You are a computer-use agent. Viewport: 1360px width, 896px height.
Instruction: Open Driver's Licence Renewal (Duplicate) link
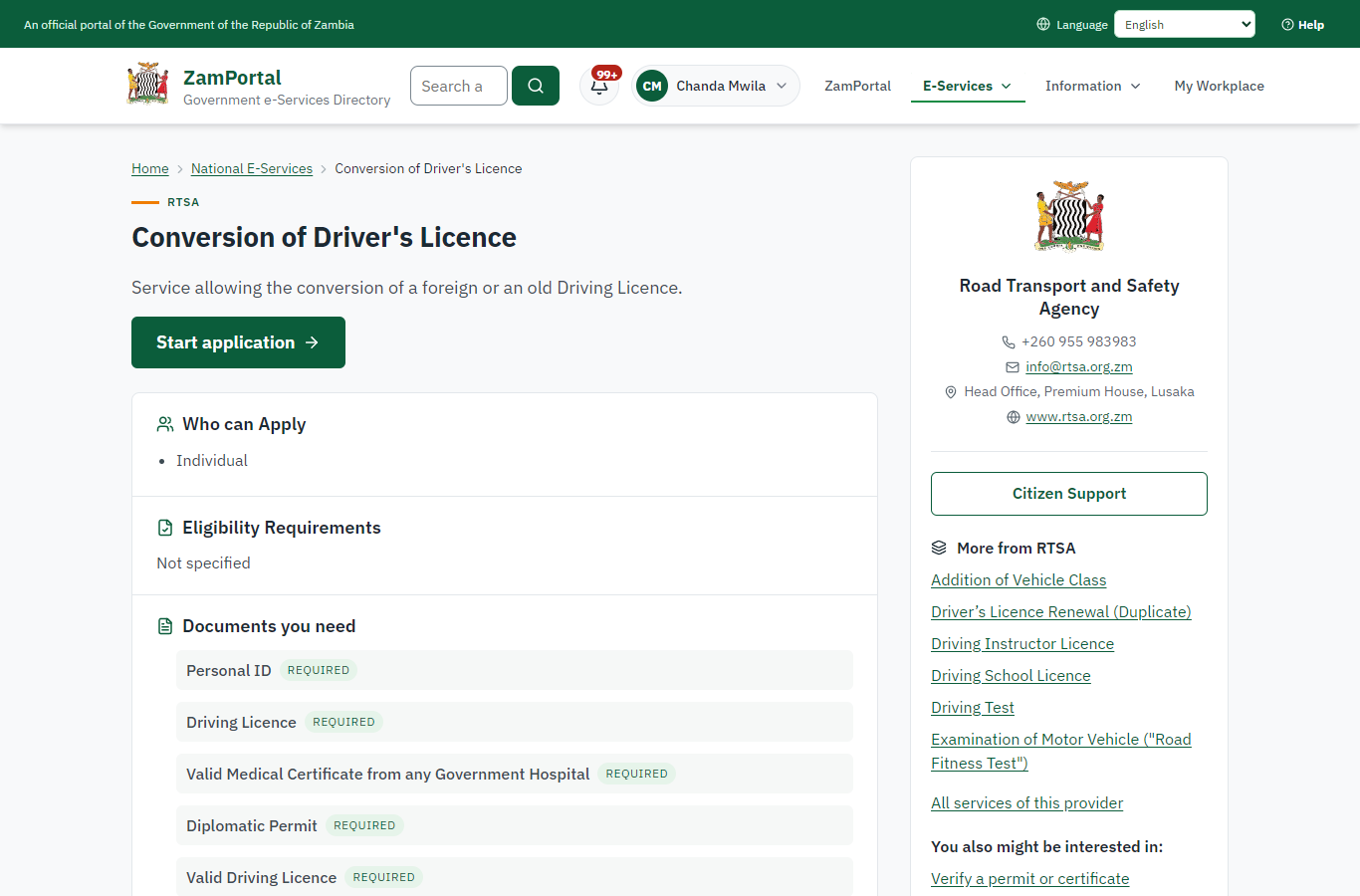click(1061, 612)
